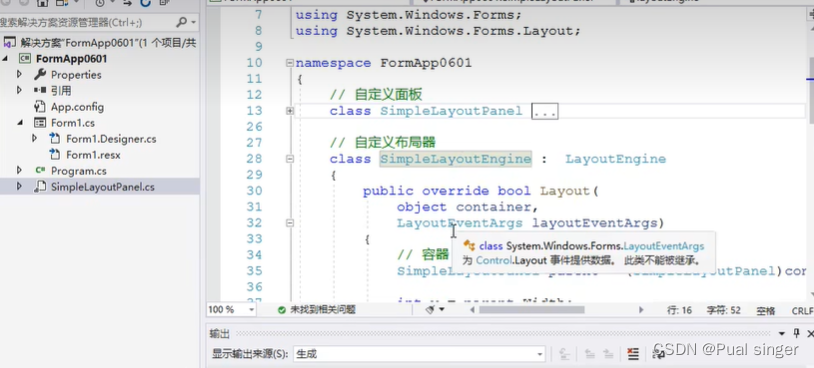The width and height of the screenshot is (814, 368).
Task: Click the Form1.resx file icon
Action: pyautogui.click(x=55, y=155)
